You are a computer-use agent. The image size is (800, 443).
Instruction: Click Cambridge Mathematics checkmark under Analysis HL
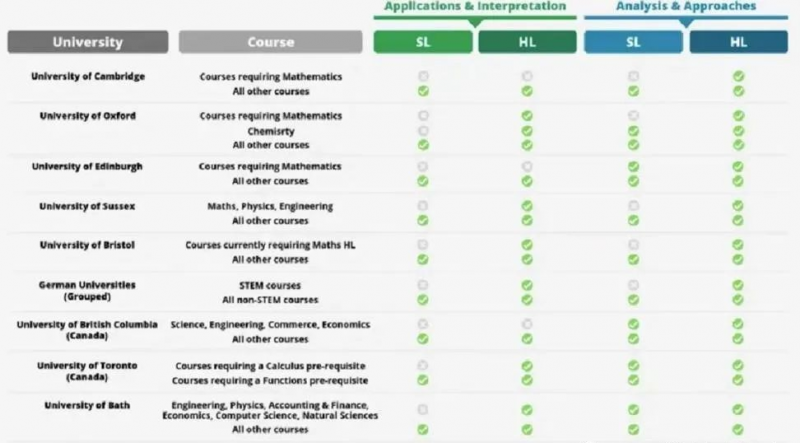click(738, 76)
